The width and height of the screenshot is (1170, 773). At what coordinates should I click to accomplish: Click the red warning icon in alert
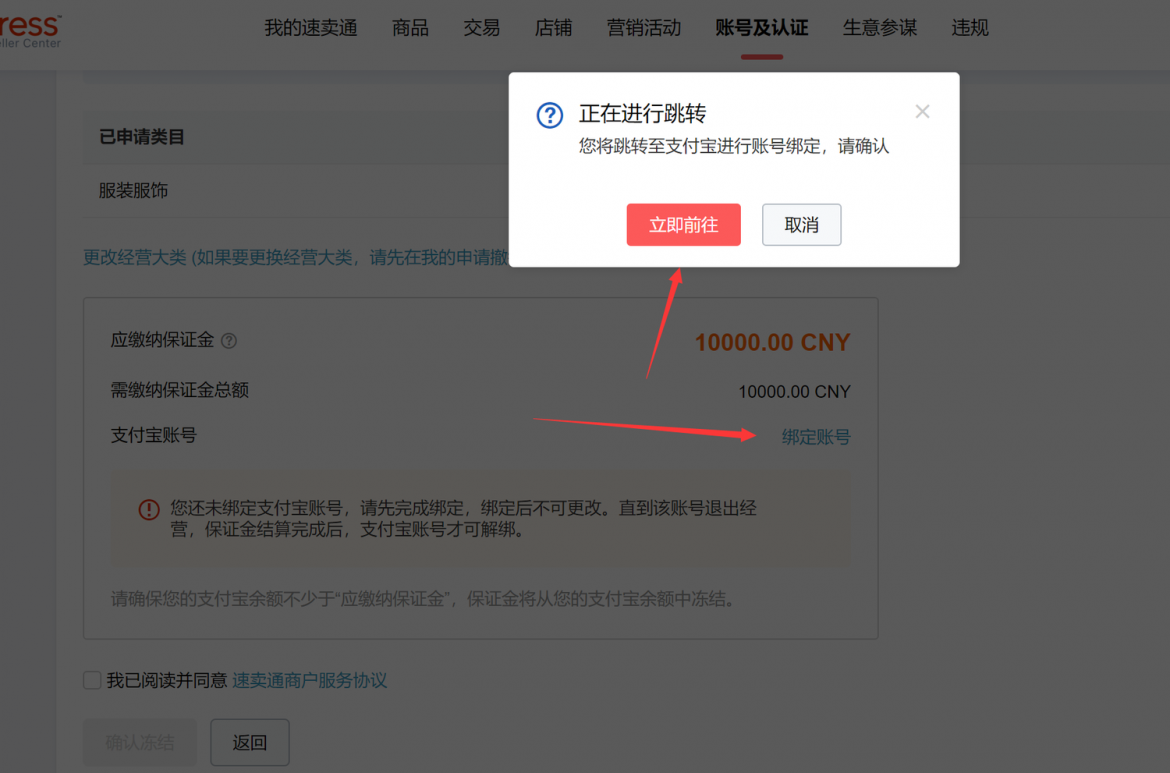click(x=149, y=510)
